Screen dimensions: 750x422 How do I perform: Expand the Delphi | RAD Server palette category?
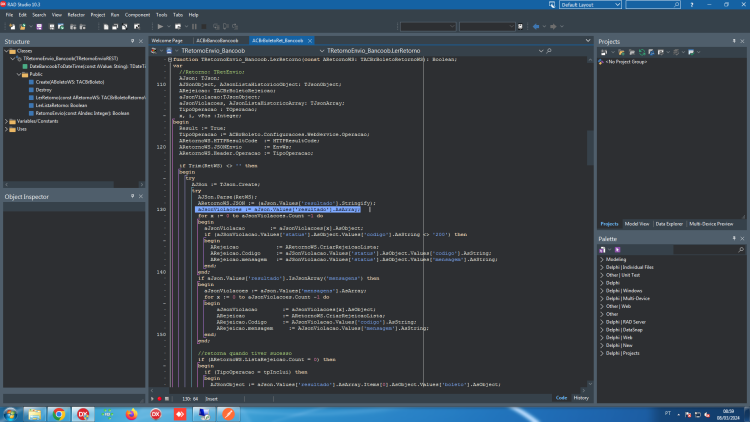pos(602,322)
